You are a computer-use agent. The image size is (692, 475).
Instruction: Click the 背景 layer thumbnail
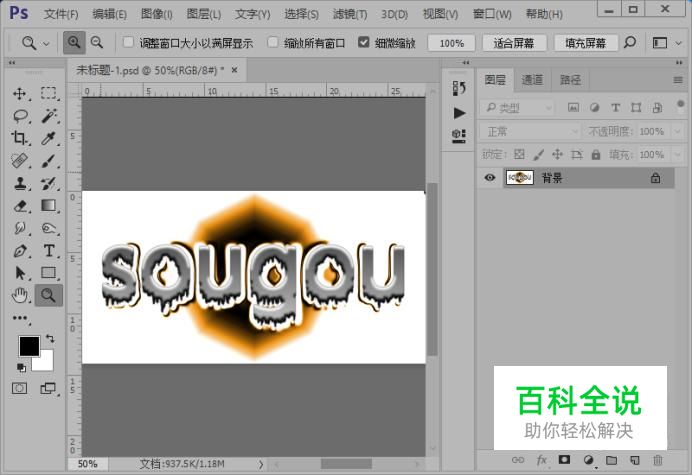519,178
